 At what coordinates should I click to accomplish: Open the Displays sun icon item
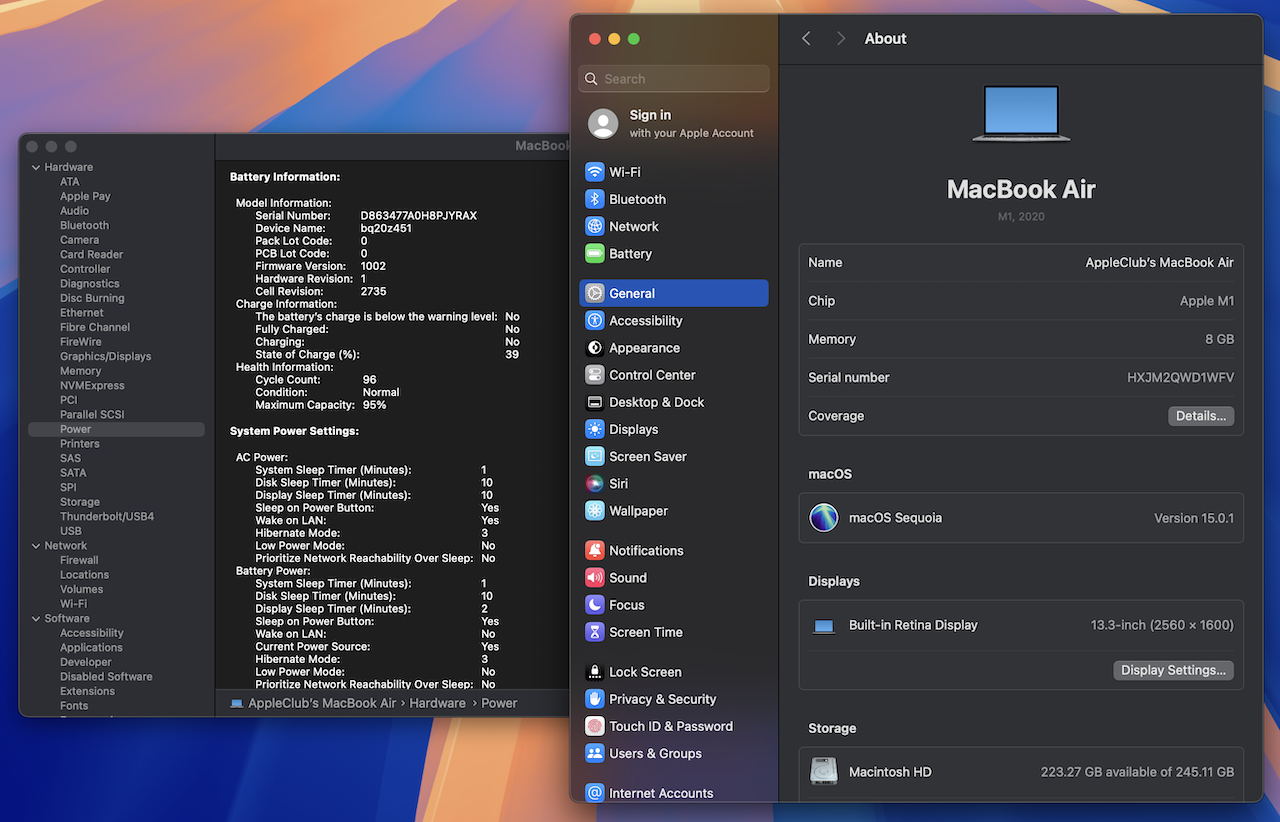[595, 428]
